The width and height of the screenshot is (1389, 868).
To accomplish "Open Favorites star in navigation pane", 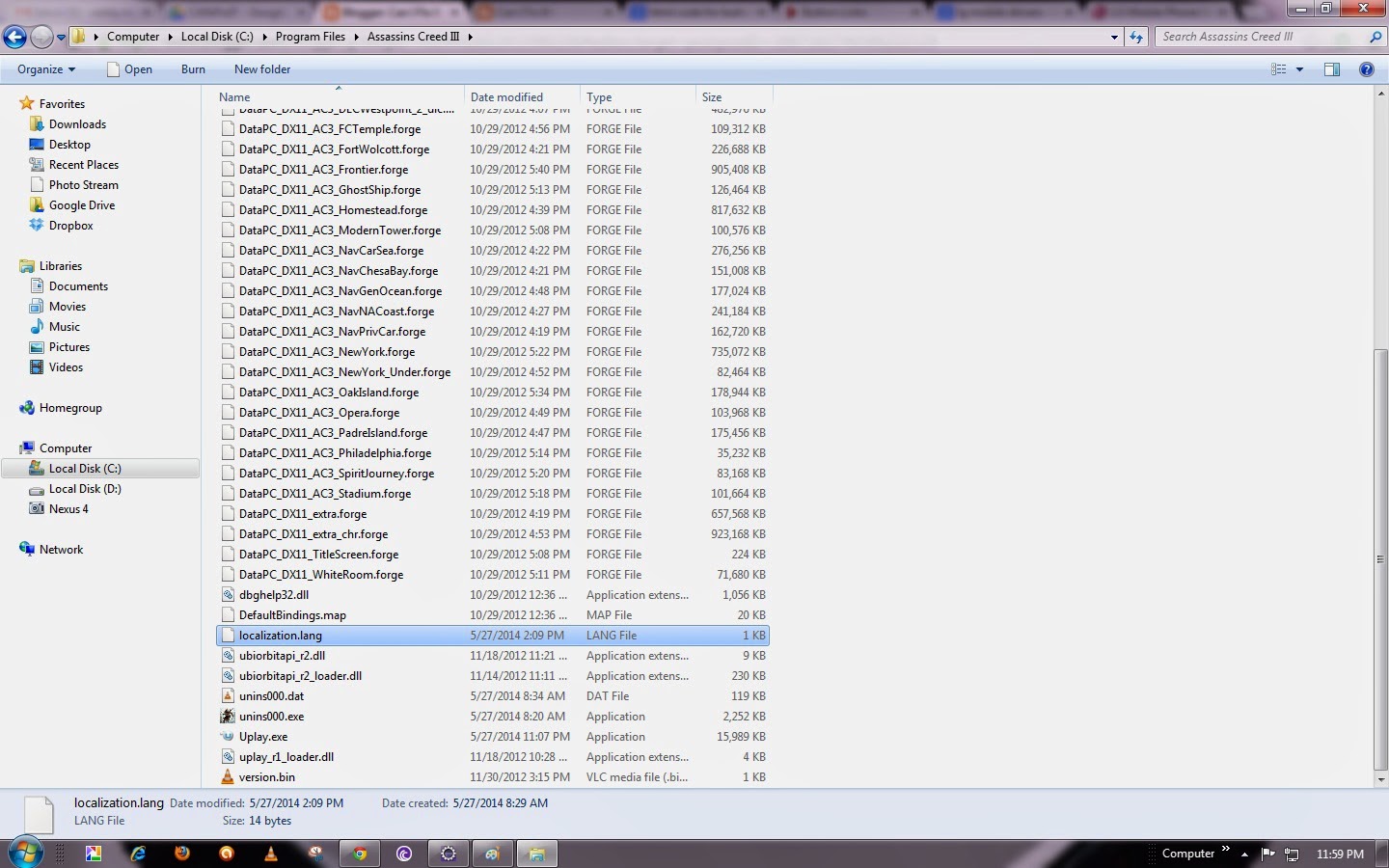I will tap(28, 103).
